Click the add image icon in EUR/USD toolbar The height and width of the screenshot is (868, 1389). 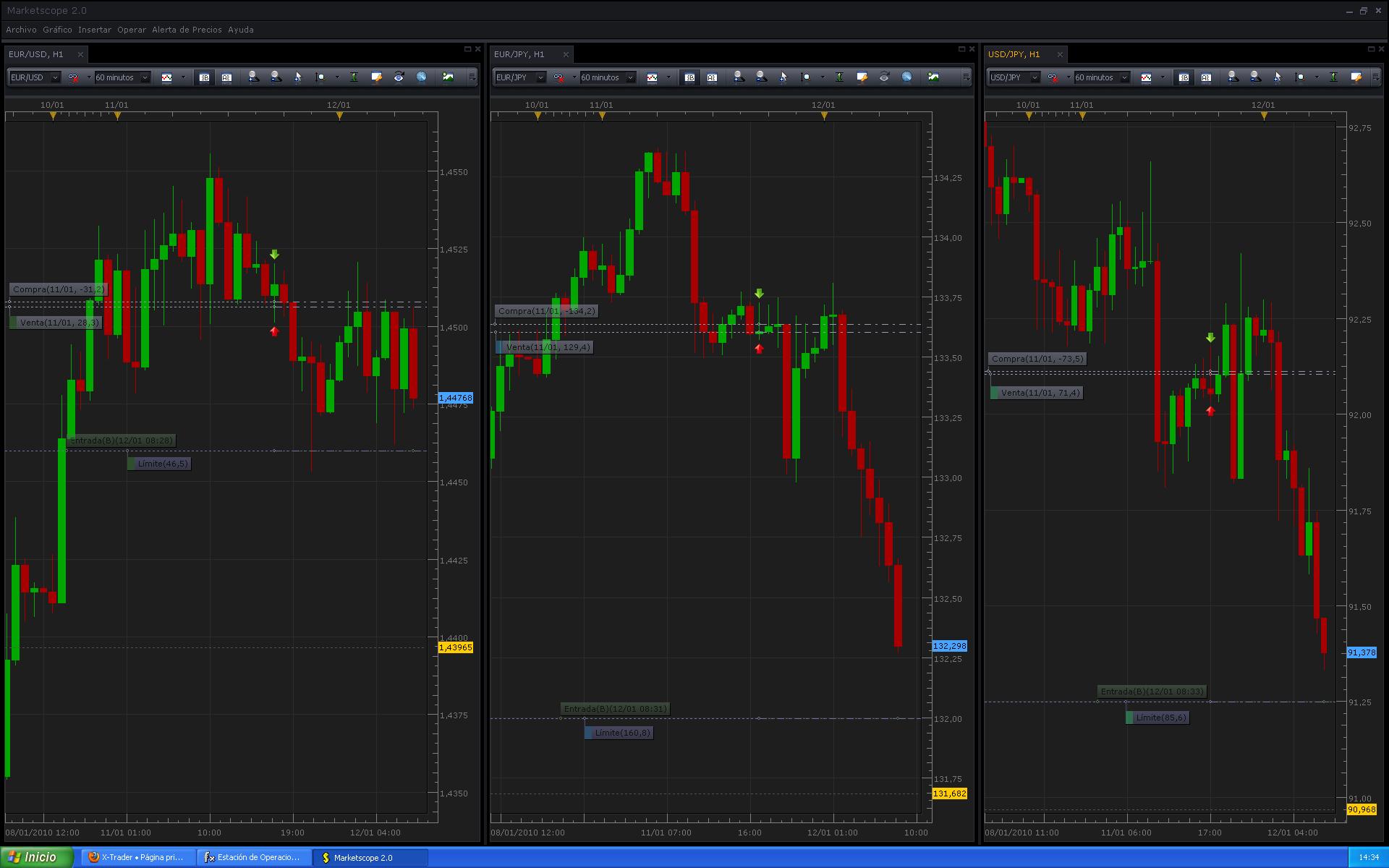point(448,77)
